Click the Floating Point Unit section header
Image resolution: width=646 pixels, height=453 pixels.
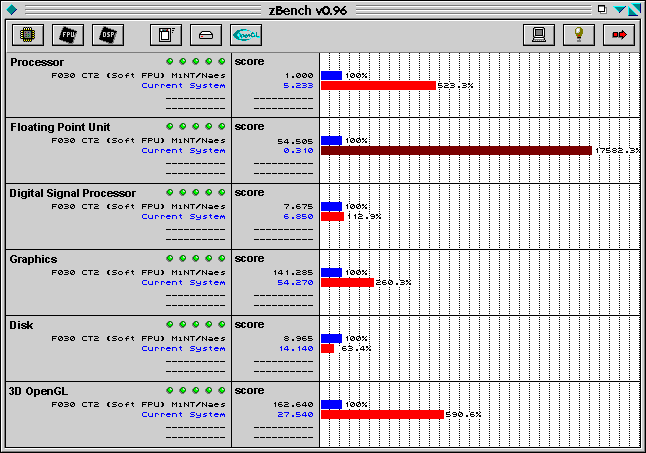[x=60, y=127]
